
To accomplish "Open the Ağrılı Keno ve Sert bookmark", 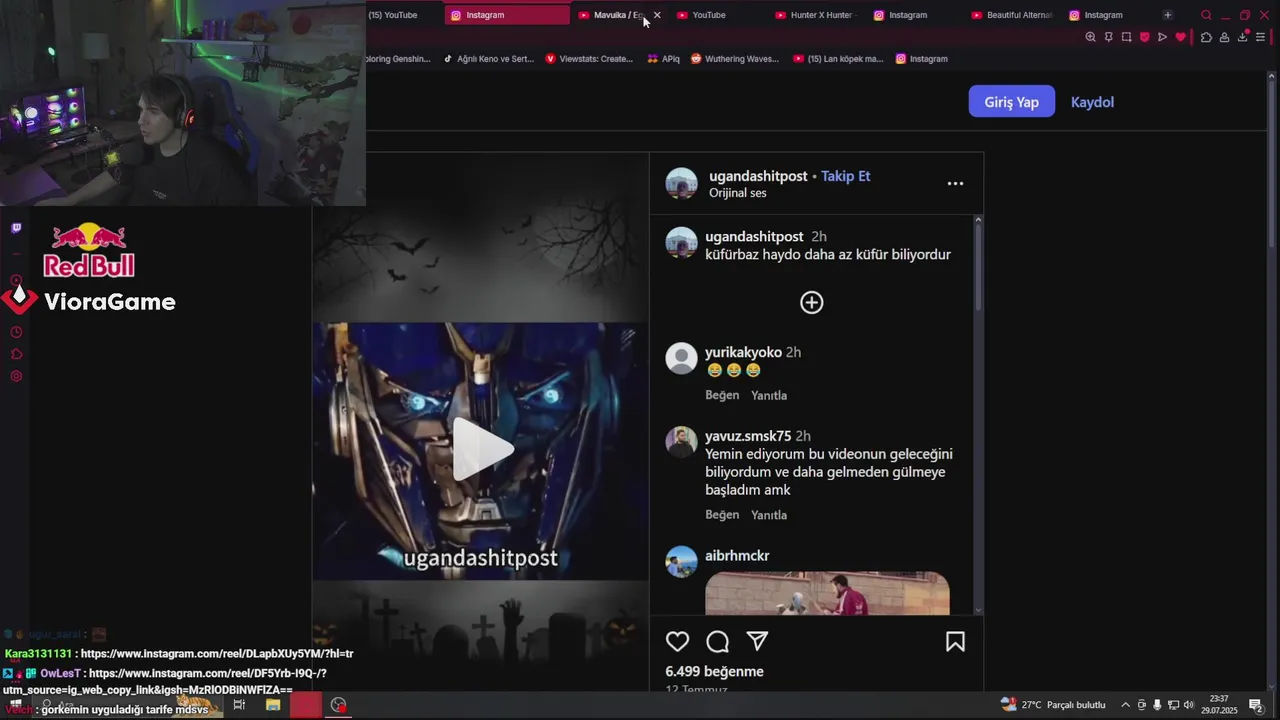I will 488,59.
